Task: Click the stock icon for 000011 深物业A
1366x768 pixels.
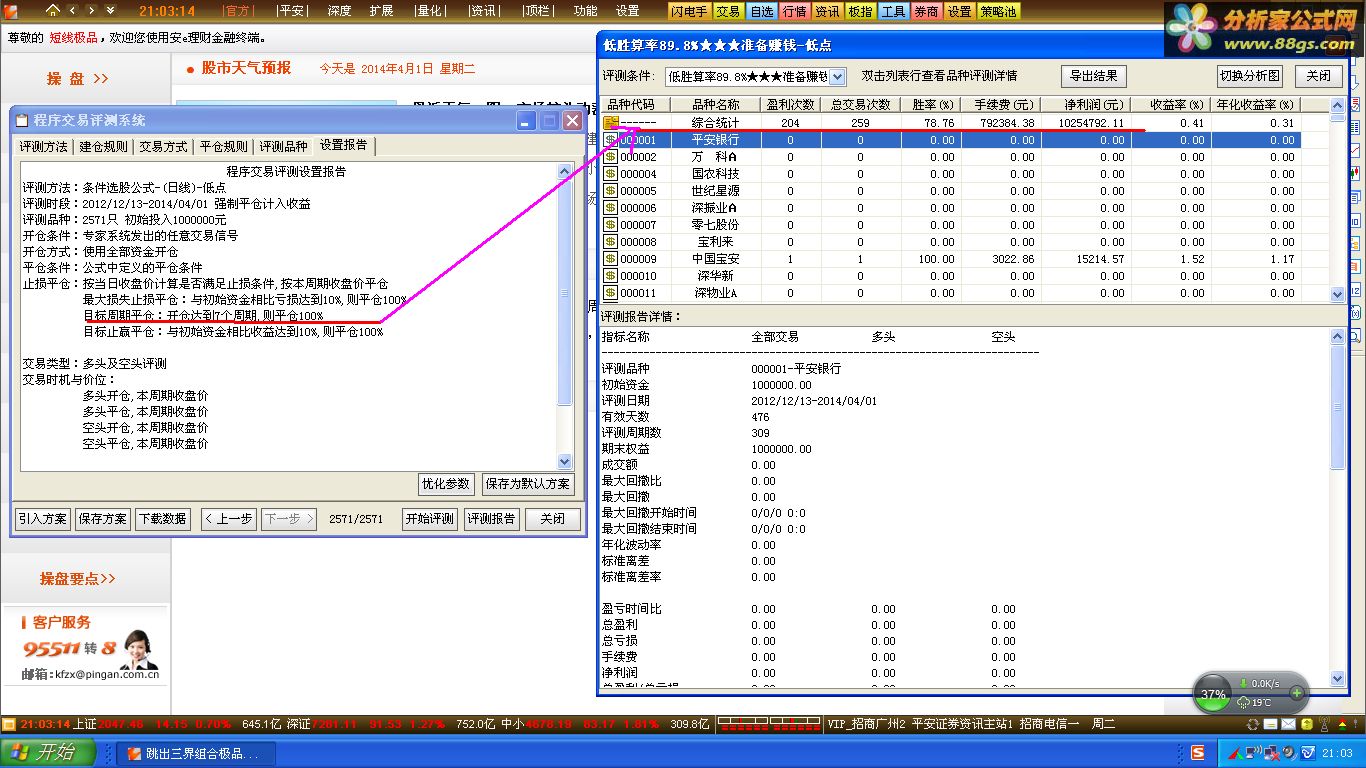Action: (610, 293)
